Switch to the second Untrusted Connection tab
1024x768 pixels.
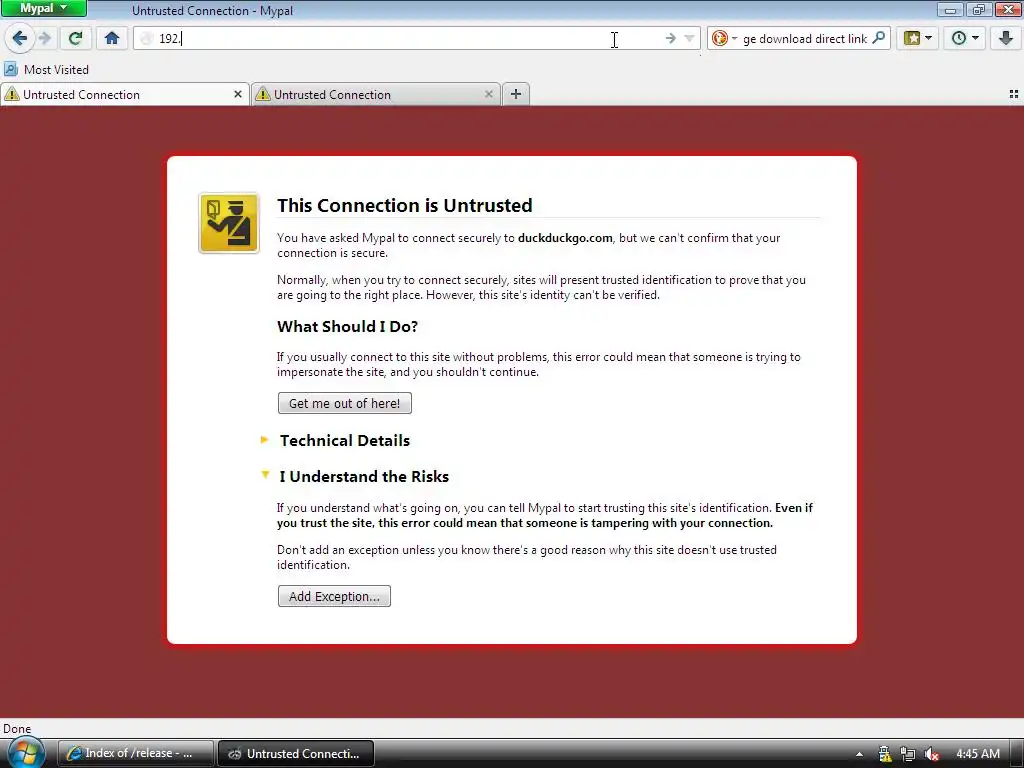(x=376, y=95)
